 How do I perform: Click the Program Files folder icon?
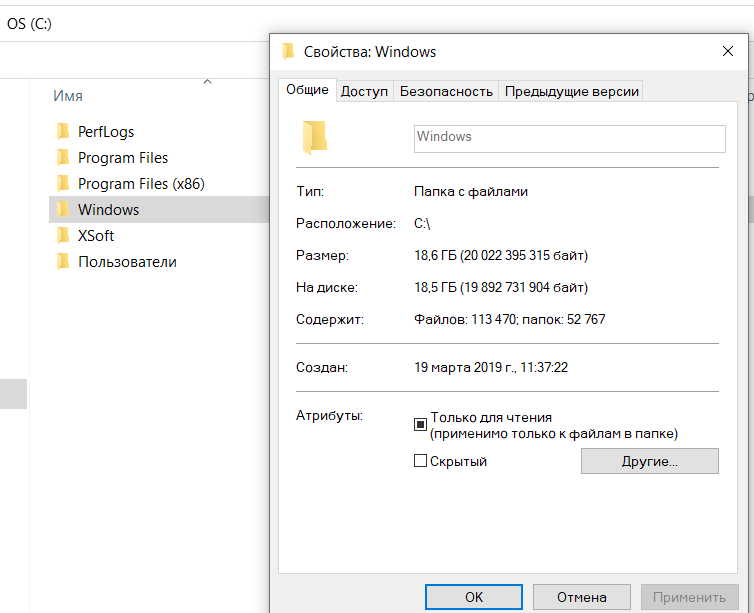click(63, 157)
